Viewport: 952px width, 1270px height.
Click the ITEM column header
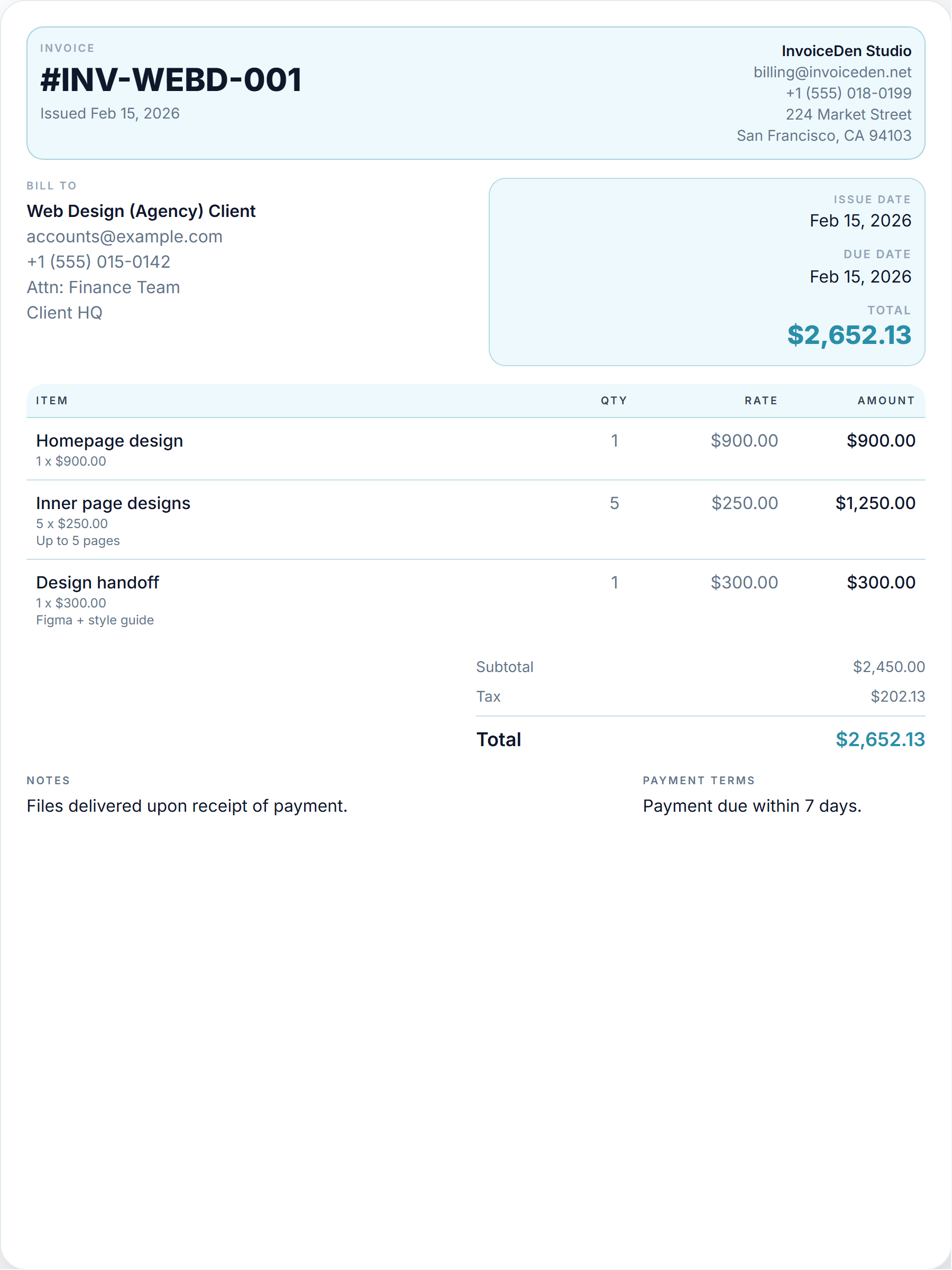tap(52, 401)
